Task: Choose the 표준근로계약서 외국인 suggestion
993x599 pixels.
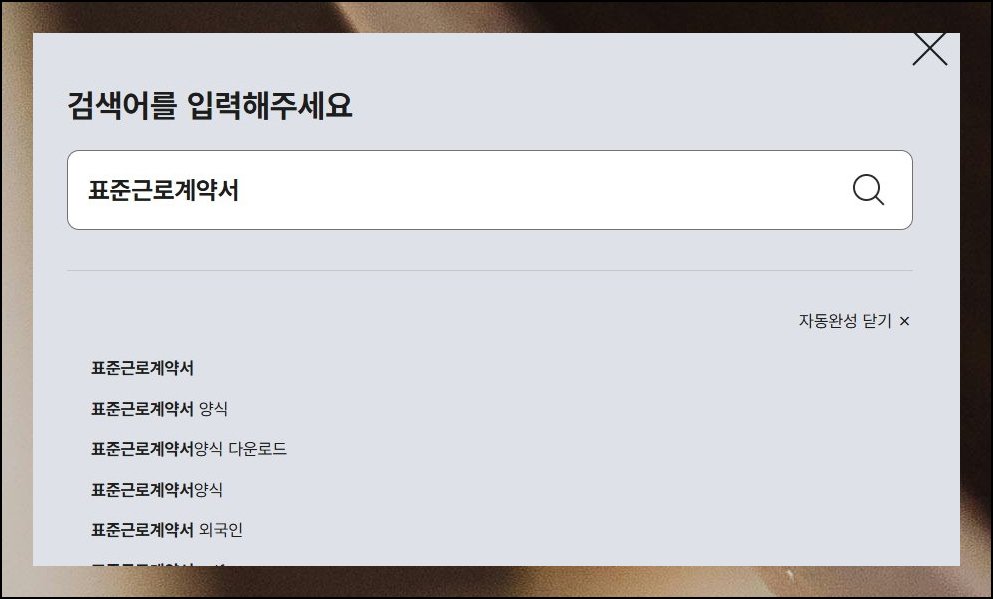Action: tap(167, 529)
